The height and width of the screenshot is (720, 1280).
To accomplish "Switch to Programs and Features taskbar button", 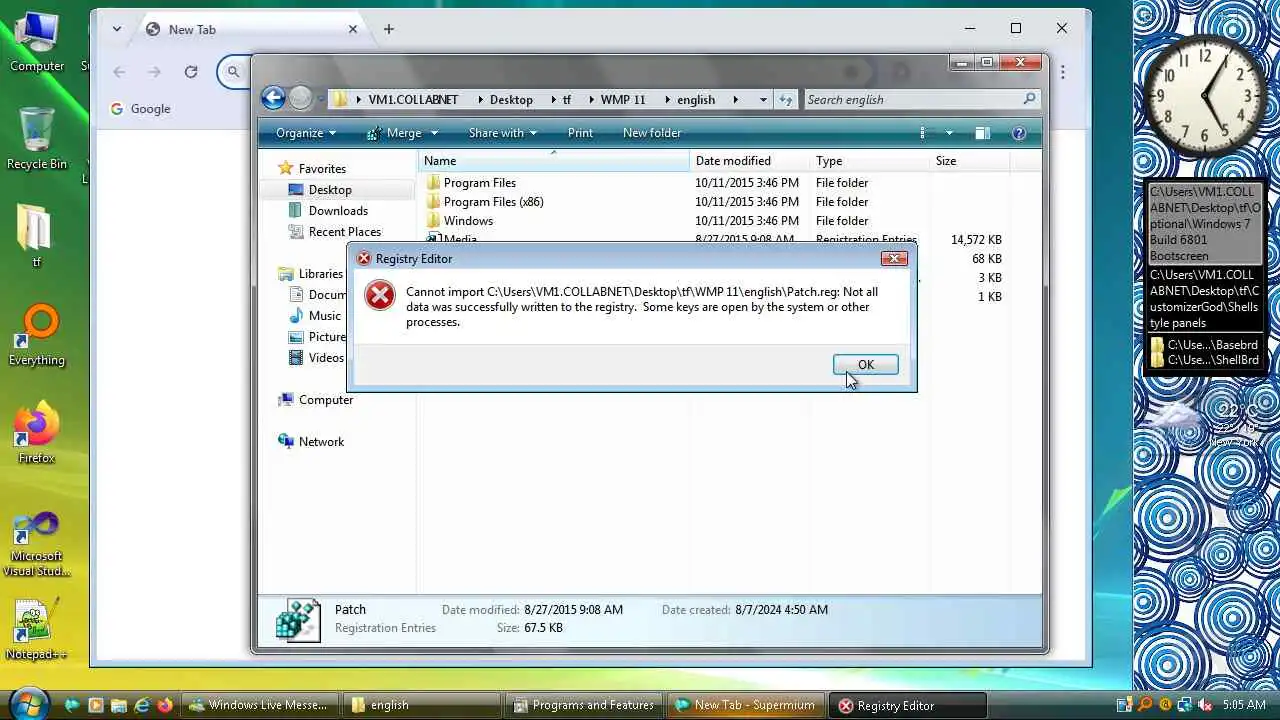I will (x=583, y=705).
